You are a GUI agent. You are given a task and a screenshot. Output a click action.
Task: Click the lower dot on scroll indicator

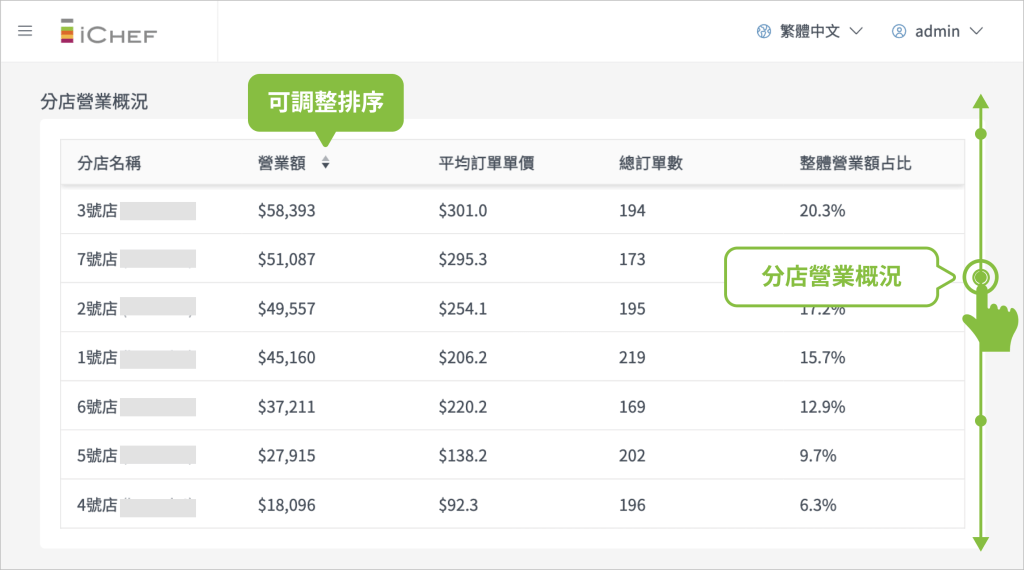click(980, 421)
